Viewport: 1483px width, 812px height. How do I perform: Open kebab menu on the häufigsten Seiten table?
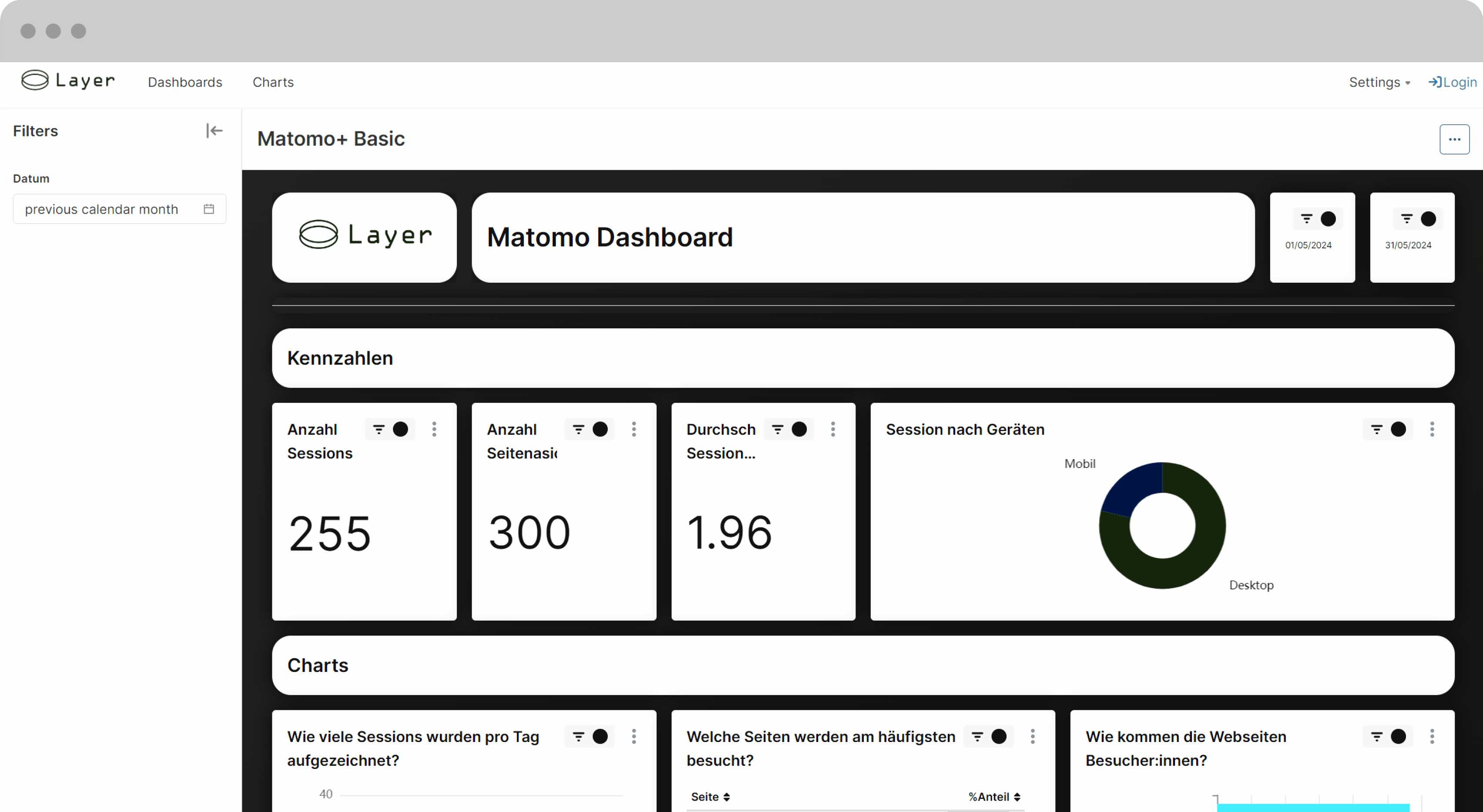(x=1033, y=737)
